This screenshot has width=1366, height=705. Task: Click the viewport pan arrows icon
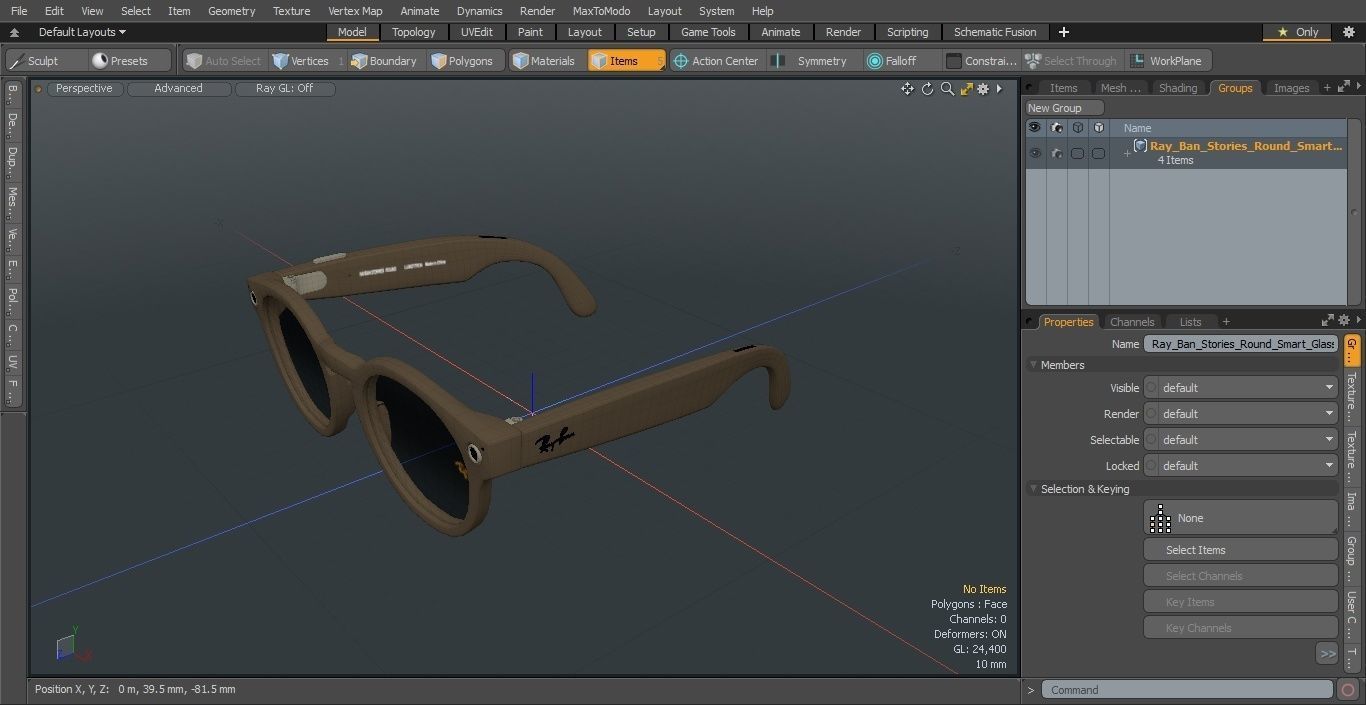pos(907,89)
